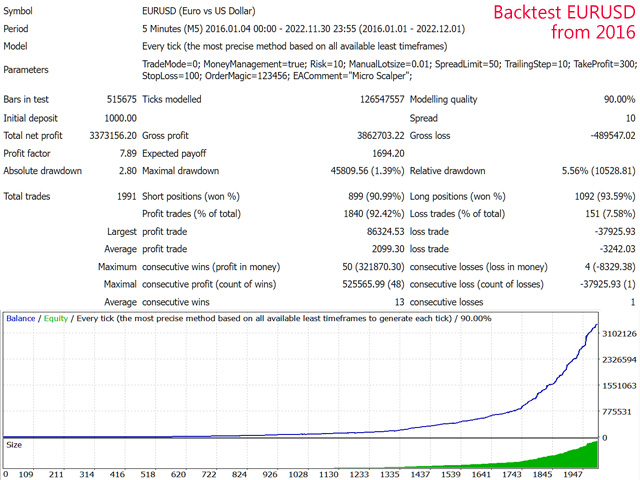Select the average loss trade value -3242.03
Viewport: 640px width, 480px height.
pyautogui.click(x=618, y=249)
